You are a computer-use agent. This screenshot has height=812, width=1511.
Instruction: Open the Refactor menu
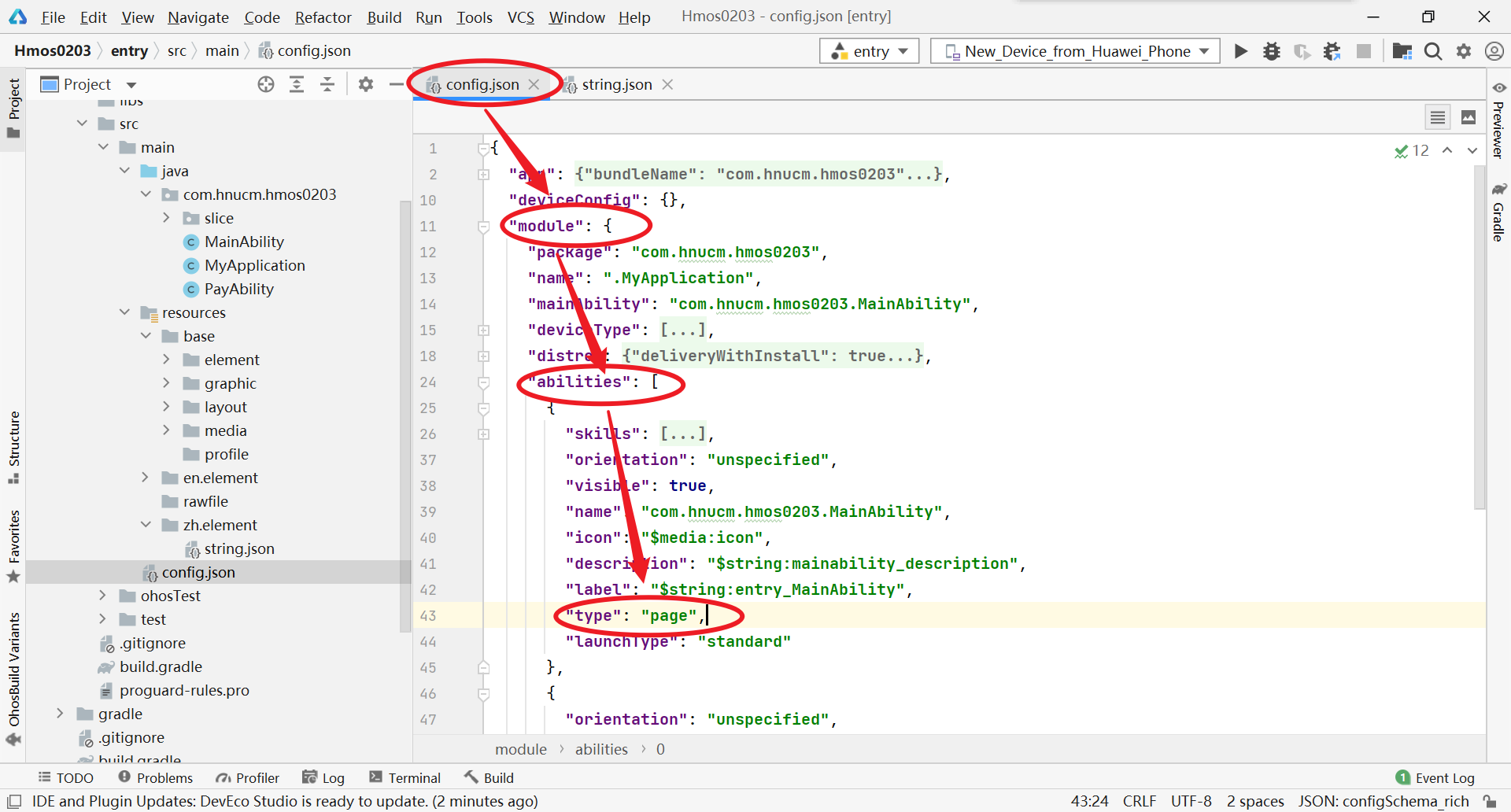click(x=323, y=17)
